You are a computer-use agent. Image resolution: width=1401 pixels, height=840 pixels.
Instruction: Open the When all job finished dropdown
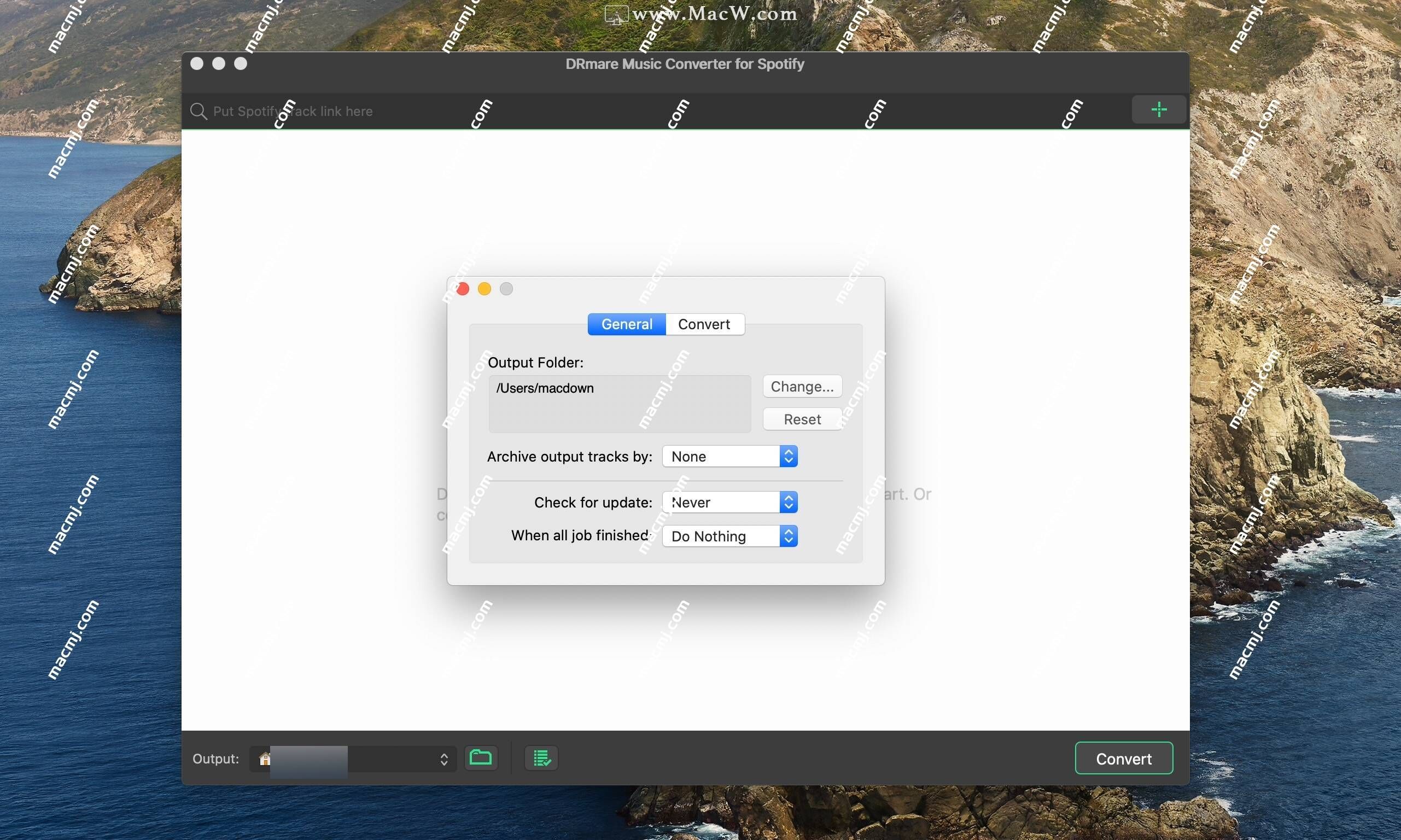tap(730, 536)
